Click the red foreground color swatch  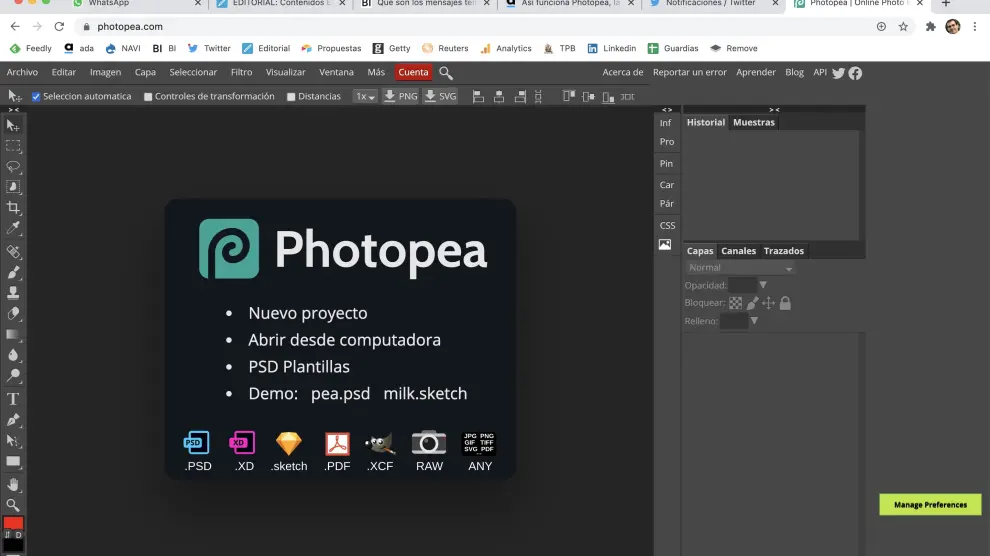13,523
